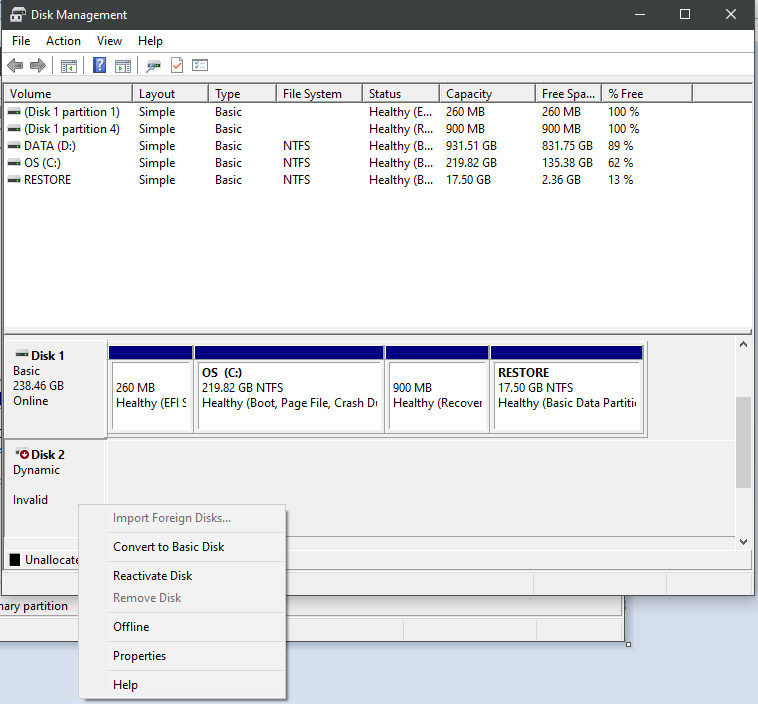Click the checkmark Properties toolbar icon
The width and height of the screenshot is (758, 704).
pyautogui.click(x=177, y=65)
